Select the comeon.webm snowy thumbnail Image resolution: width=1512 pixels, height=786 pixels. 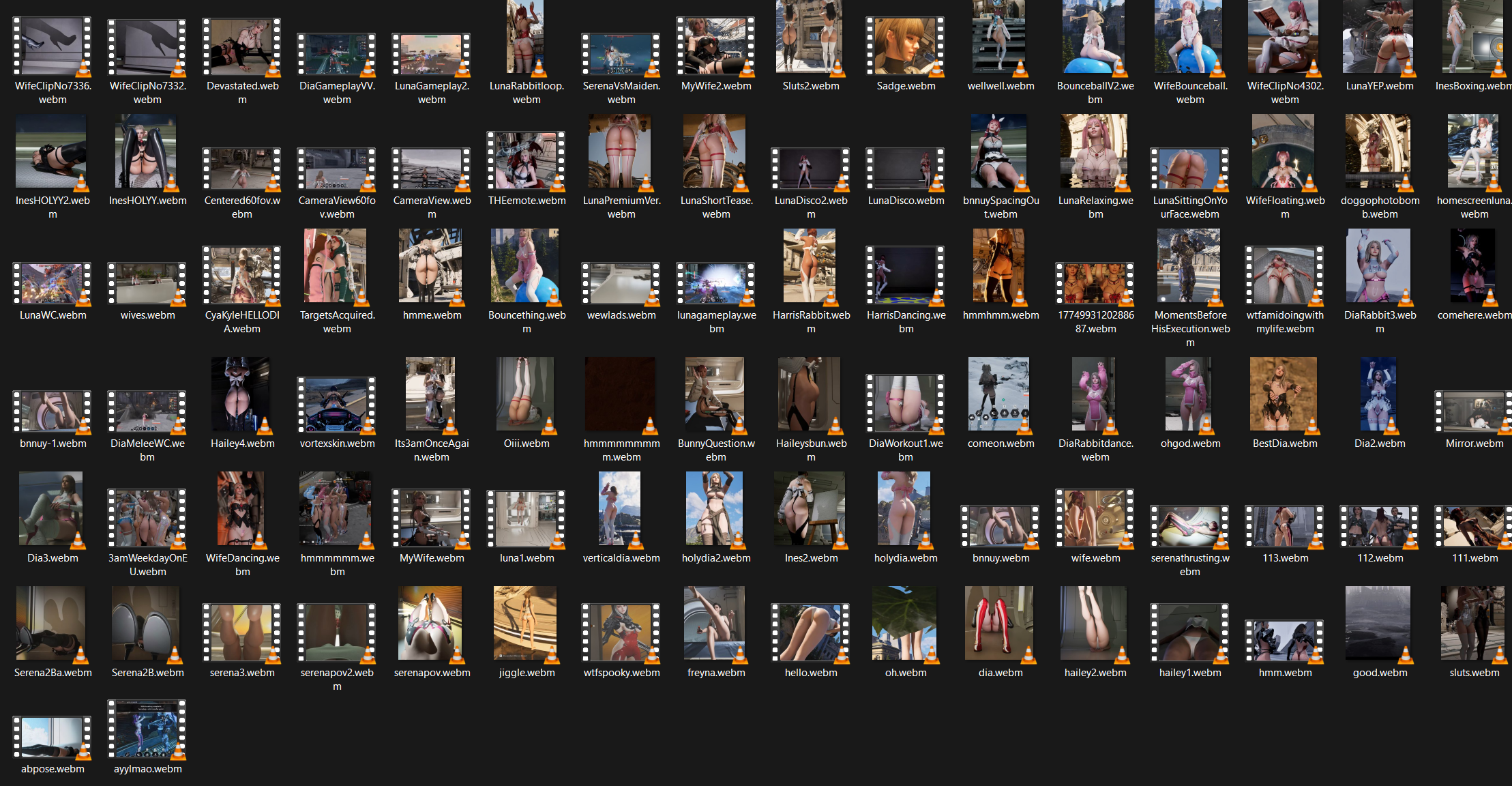(x=999, y=394)
